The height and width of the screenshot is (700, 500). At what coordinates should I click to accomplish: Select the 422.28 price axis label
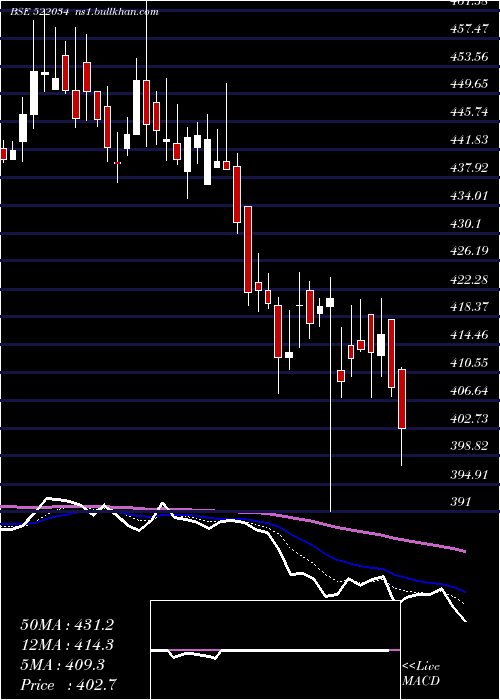click(469, 280)
